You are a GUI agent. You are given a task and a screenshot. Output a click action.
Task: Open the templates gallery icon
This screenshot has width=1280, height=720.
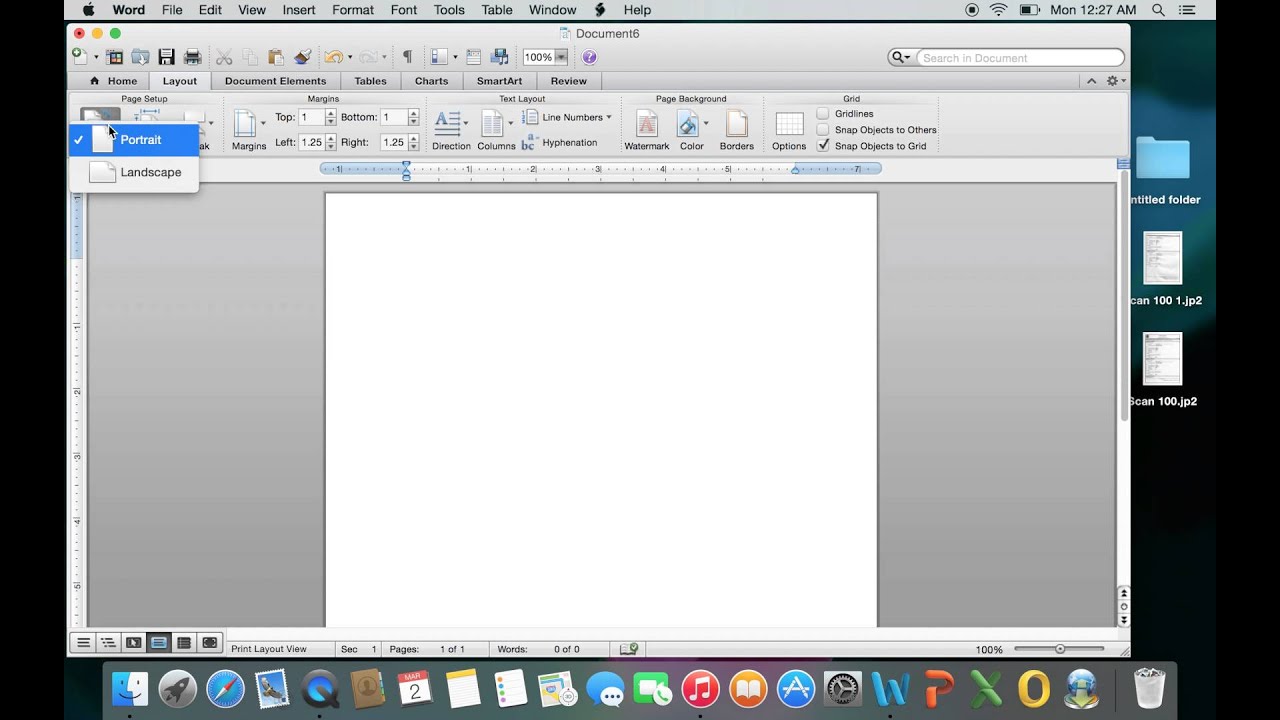point(115,57)
